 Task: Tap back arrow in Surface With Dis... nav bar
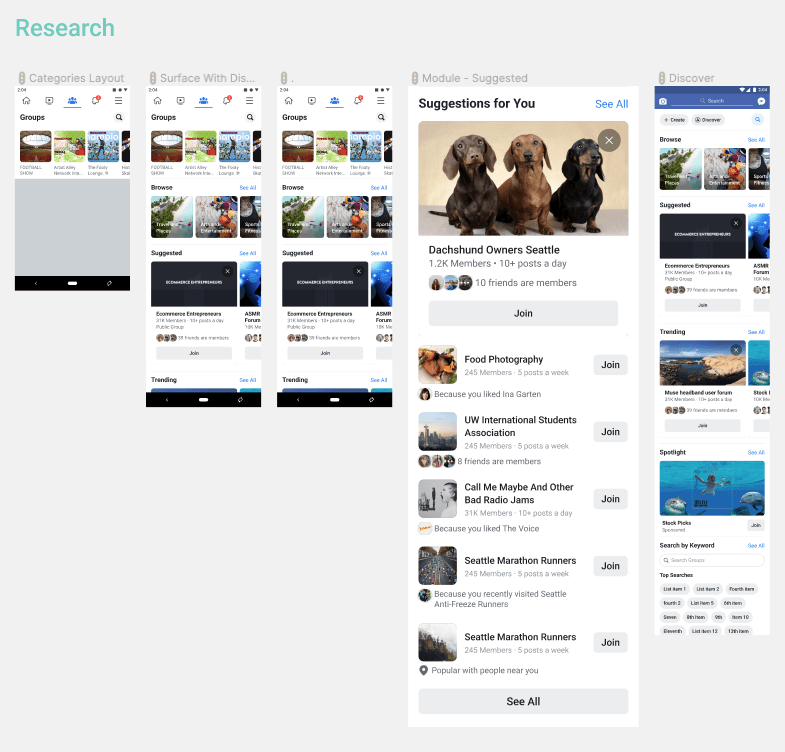point(167,400)
